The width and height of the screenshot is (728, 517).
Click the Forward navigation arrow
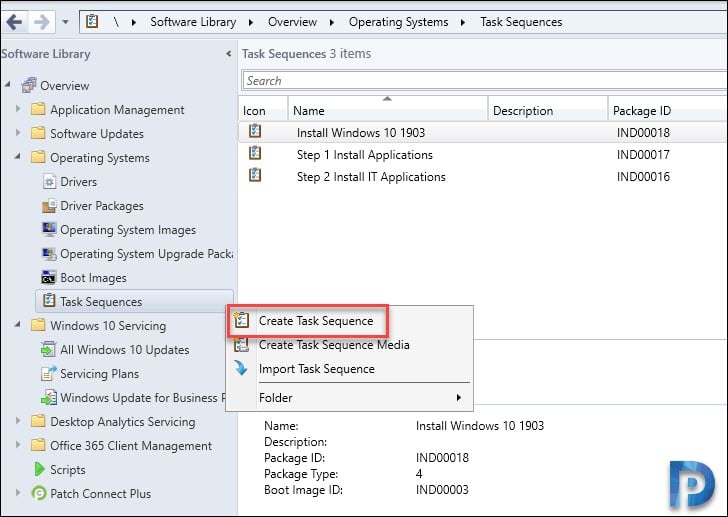[x=42, y=22]
